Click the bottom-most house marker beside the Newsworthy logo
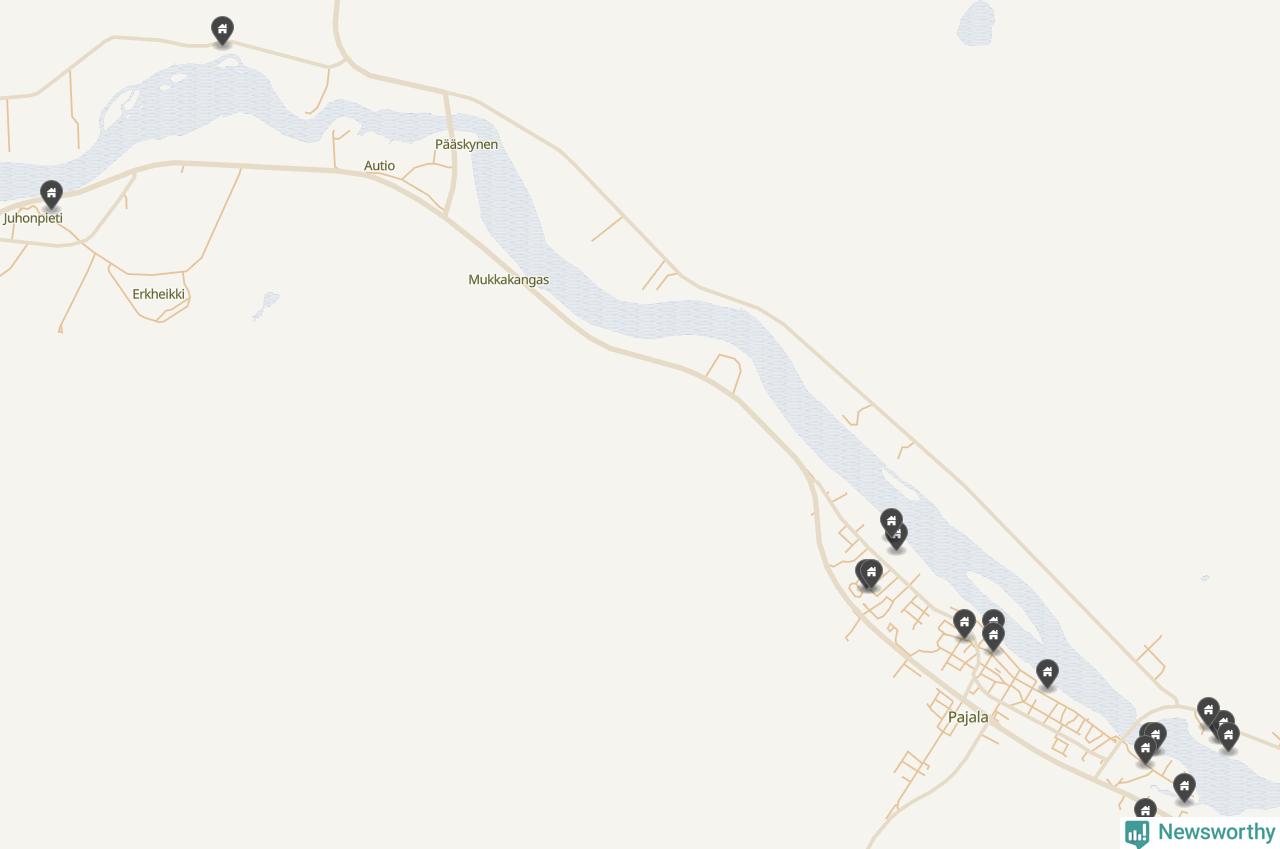The image size is (1280, 849). click(x=1145, y=811)
